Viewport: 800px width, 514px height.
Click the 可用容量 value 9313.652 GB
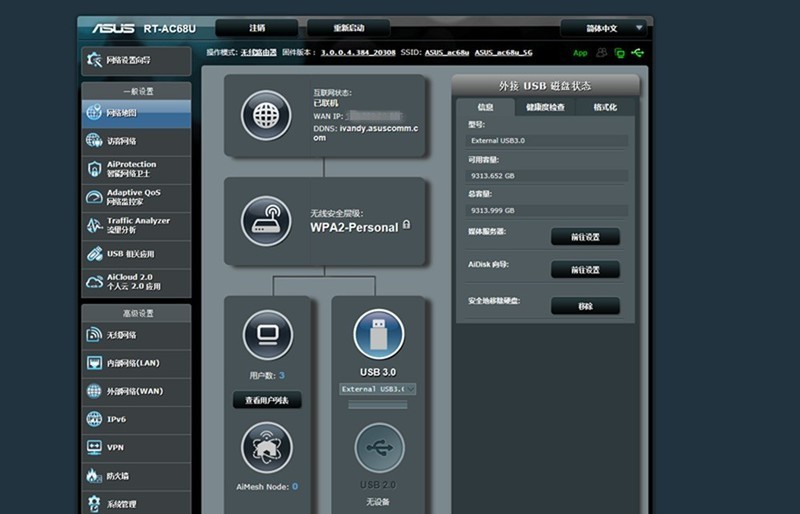[x=546, y=176]
